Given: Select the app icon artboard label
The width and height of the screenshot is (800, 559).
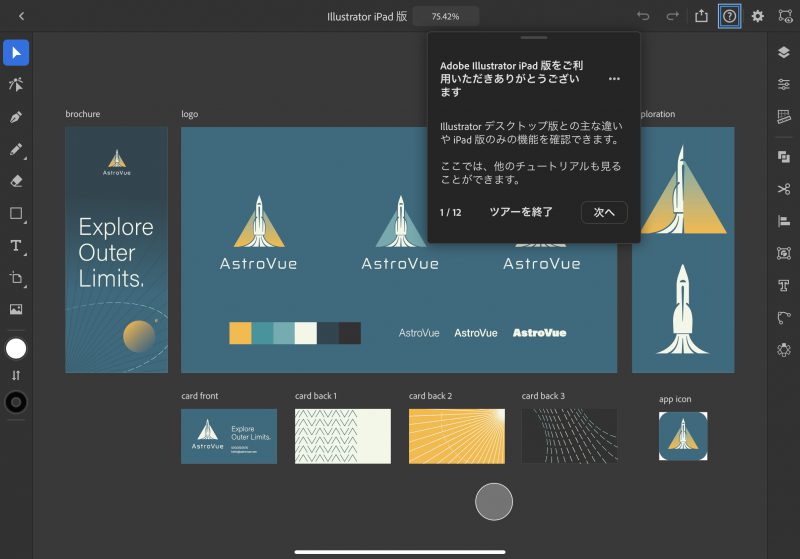Looking at the screenshot, I should pos(675,399).
